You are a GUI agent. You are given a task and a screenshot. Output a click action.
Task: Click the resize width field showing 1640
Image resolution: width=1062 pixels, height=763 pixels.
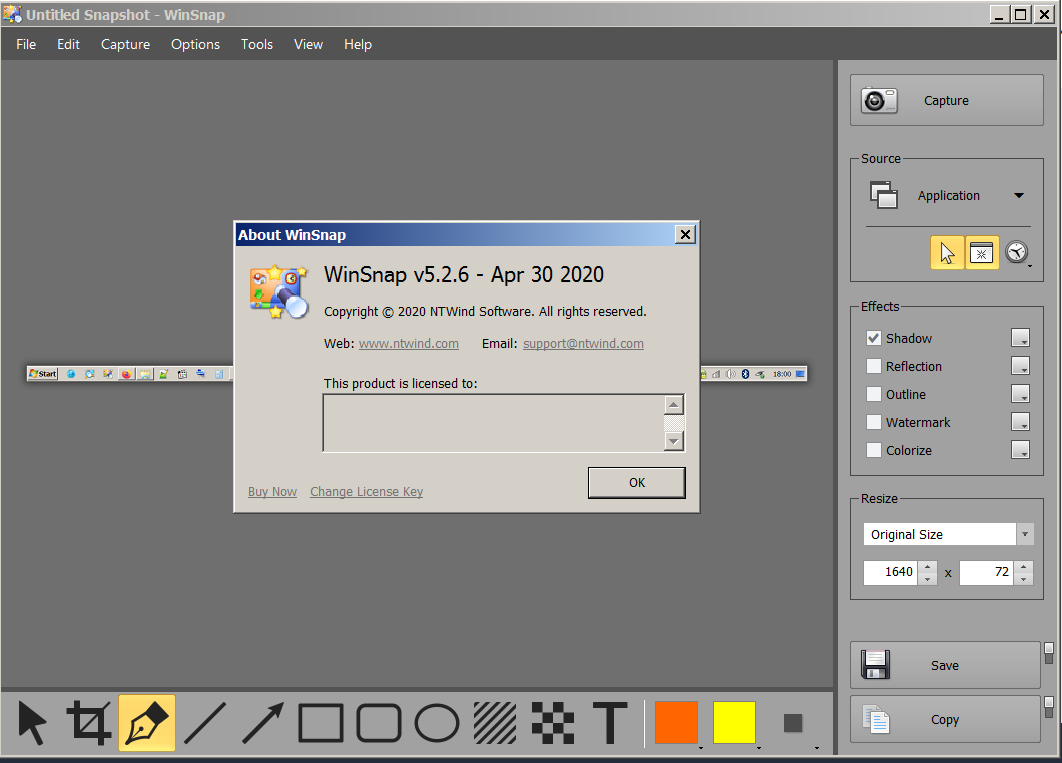click(891, 572)
